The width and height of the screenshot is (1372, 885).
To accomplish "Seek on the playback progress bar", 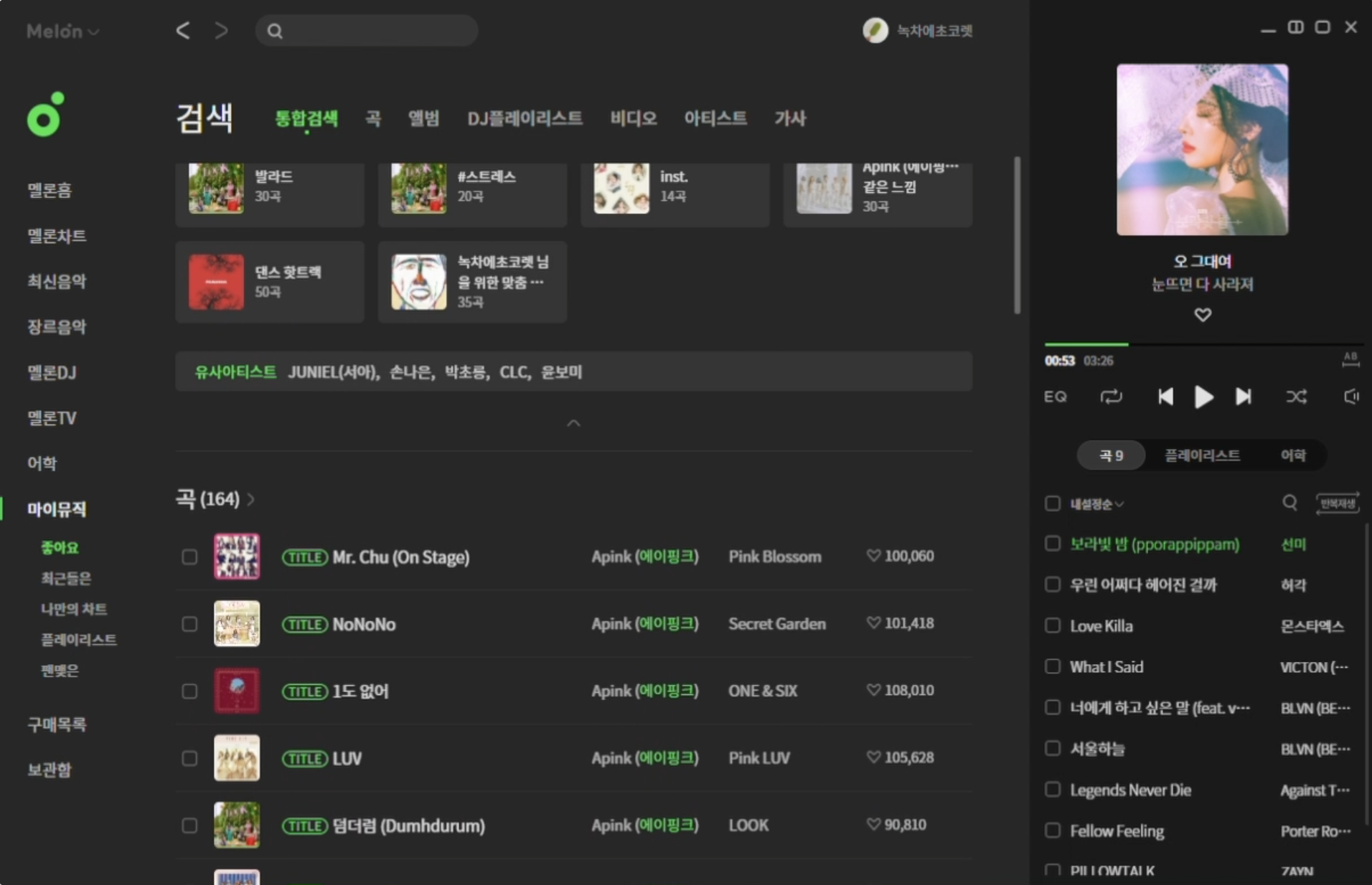I will (x=1203, y=345).
